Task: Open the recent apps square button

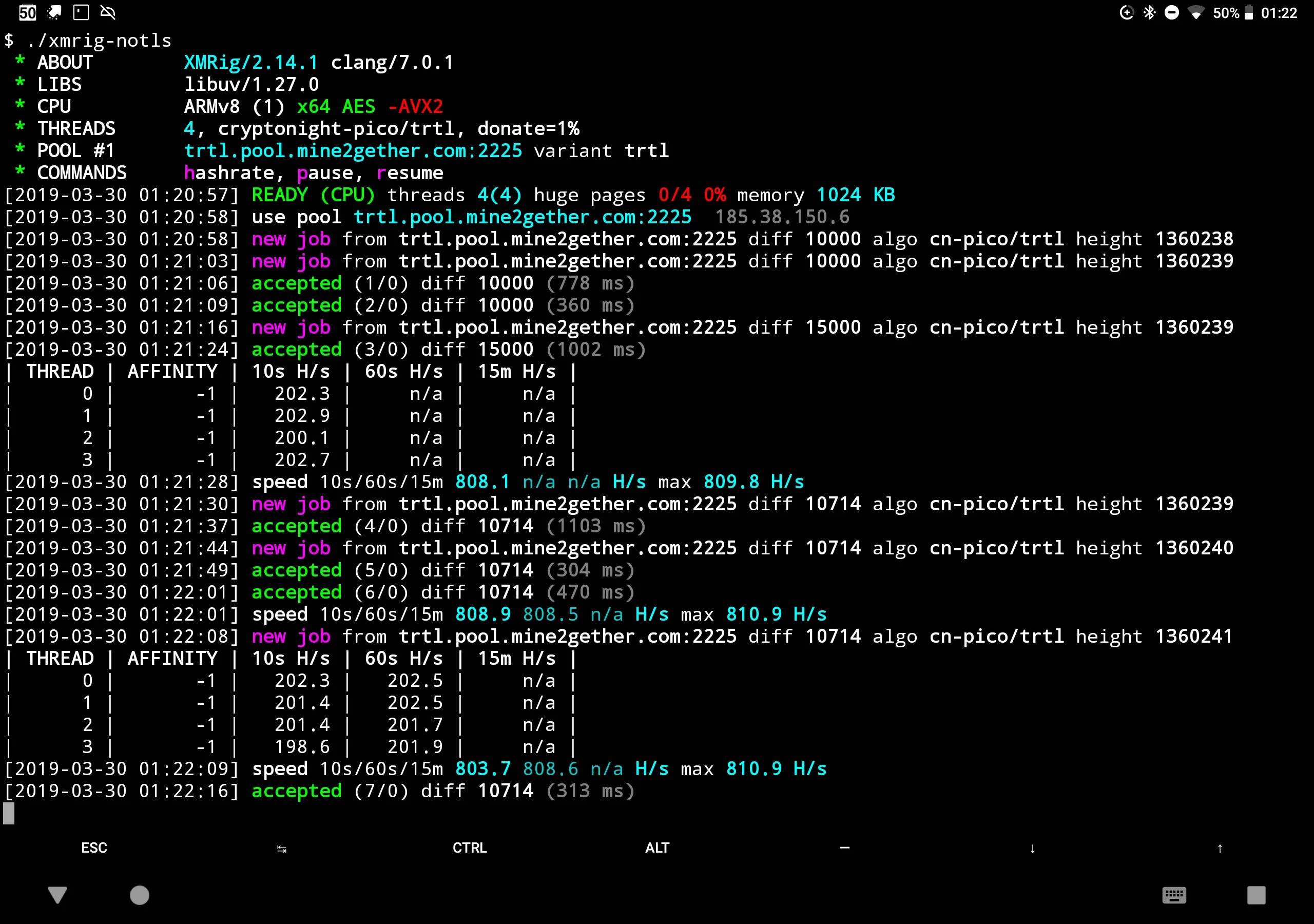Action: point(1255,895)
